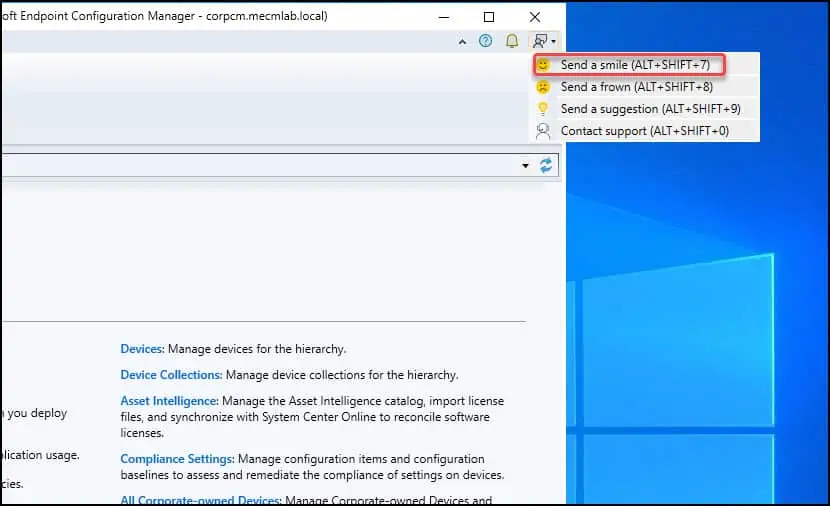Expand the address bar dropdown arrow

(x=525, y=166)
